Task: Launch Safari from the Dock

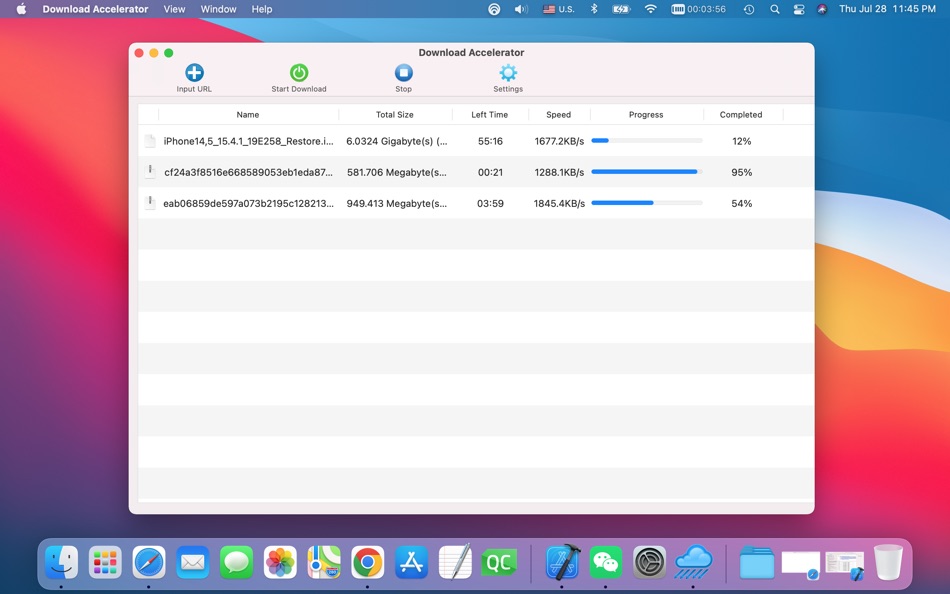Action: 148,562
